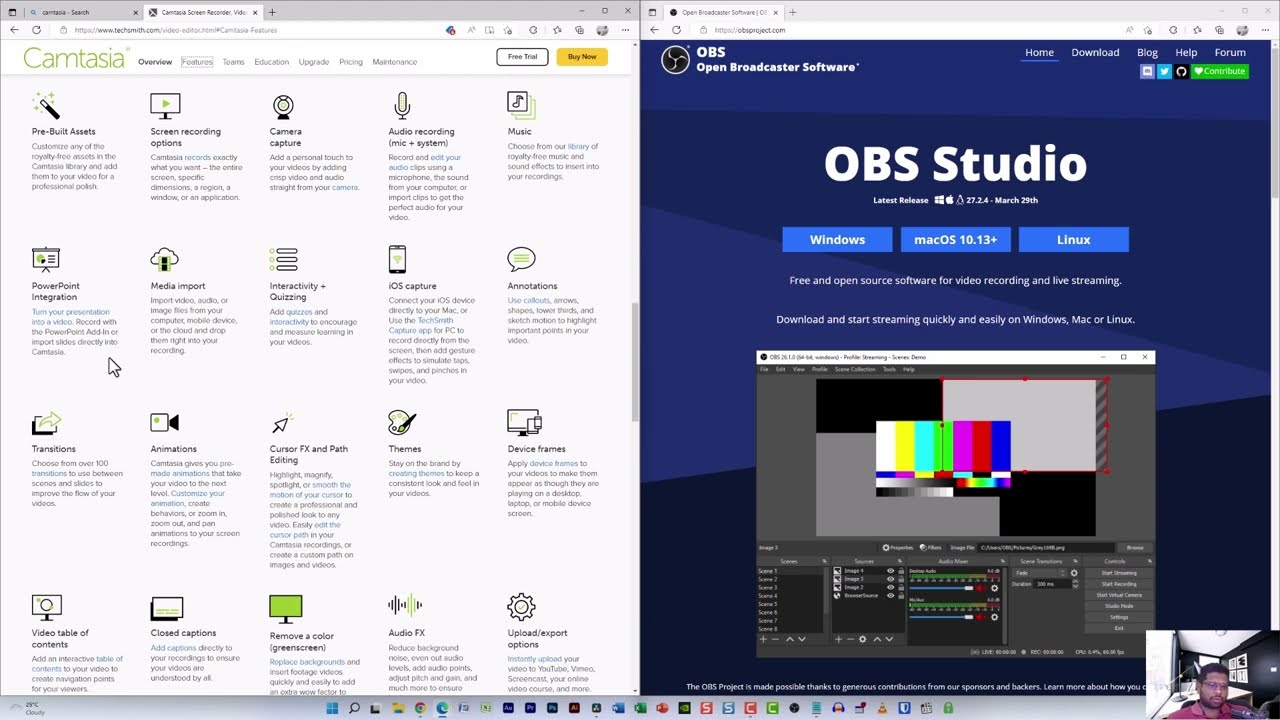Open the OBS GitHub icon link
Screen dimensions: 1280x720
(x=1181, y=71)
